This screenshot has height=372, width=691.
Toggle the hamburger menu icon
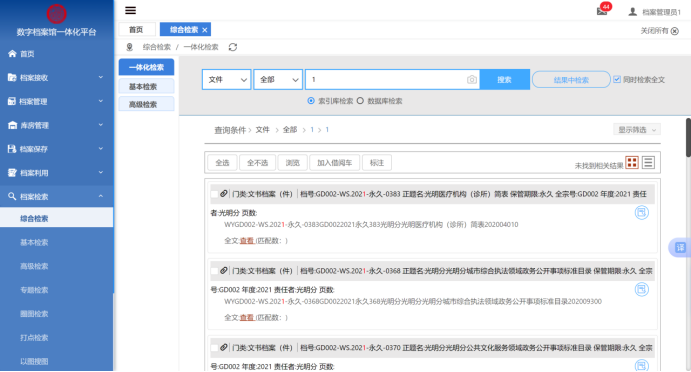point(130,11)
